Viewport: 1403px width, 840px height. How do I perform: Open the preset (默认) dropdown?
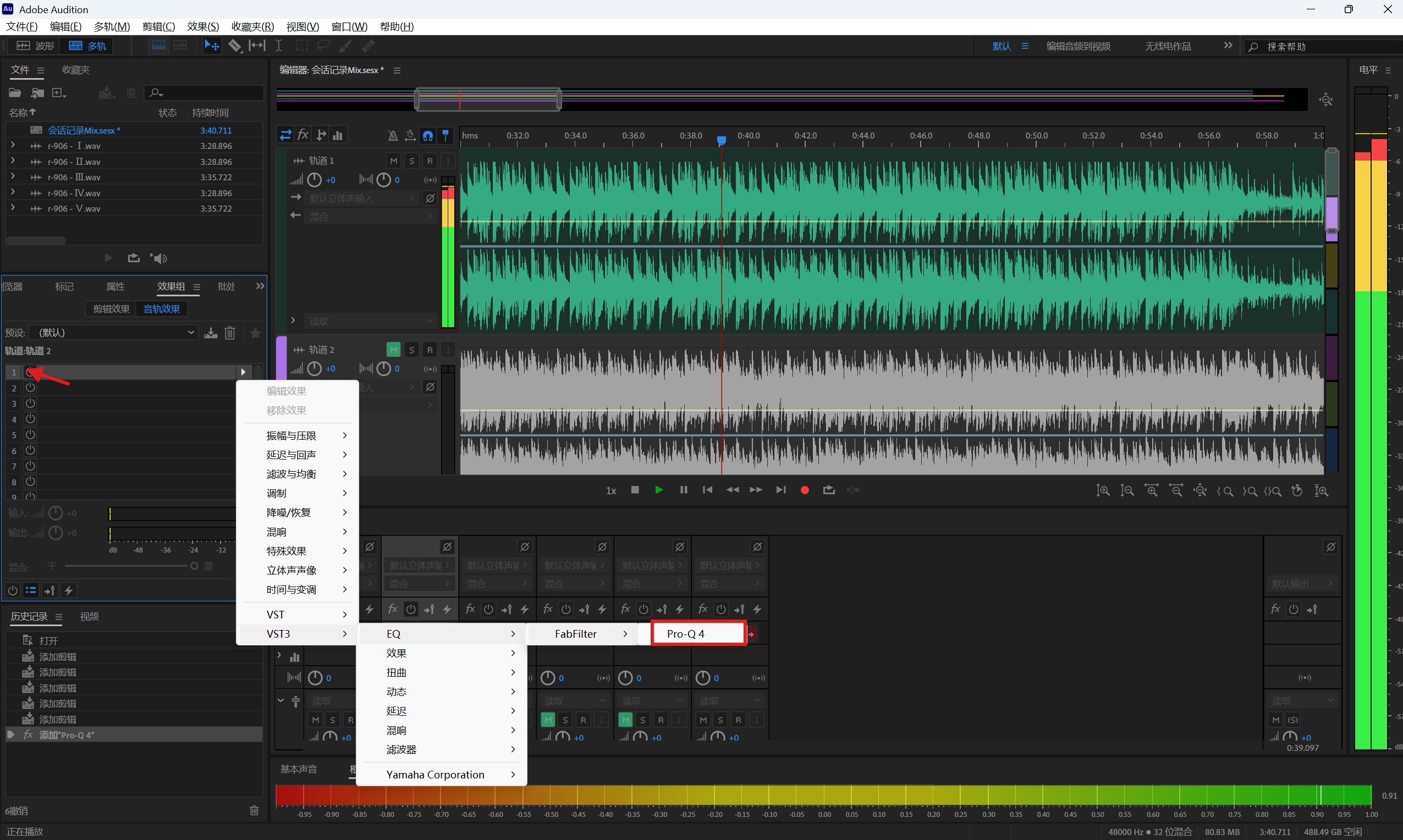pyautogui.click(x=113, y=333)
